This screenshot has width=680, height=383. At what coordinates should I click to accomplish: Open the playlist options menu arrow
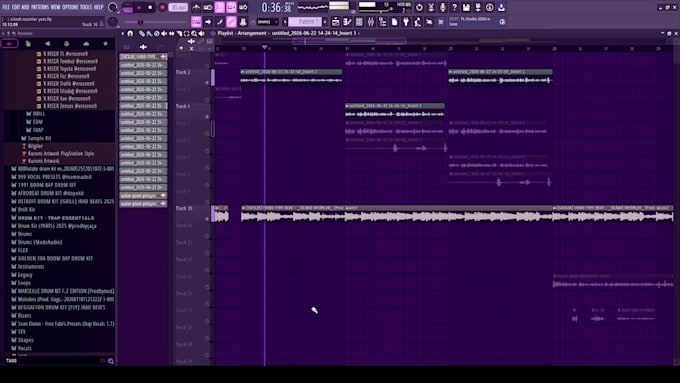[x=123, y=33]
